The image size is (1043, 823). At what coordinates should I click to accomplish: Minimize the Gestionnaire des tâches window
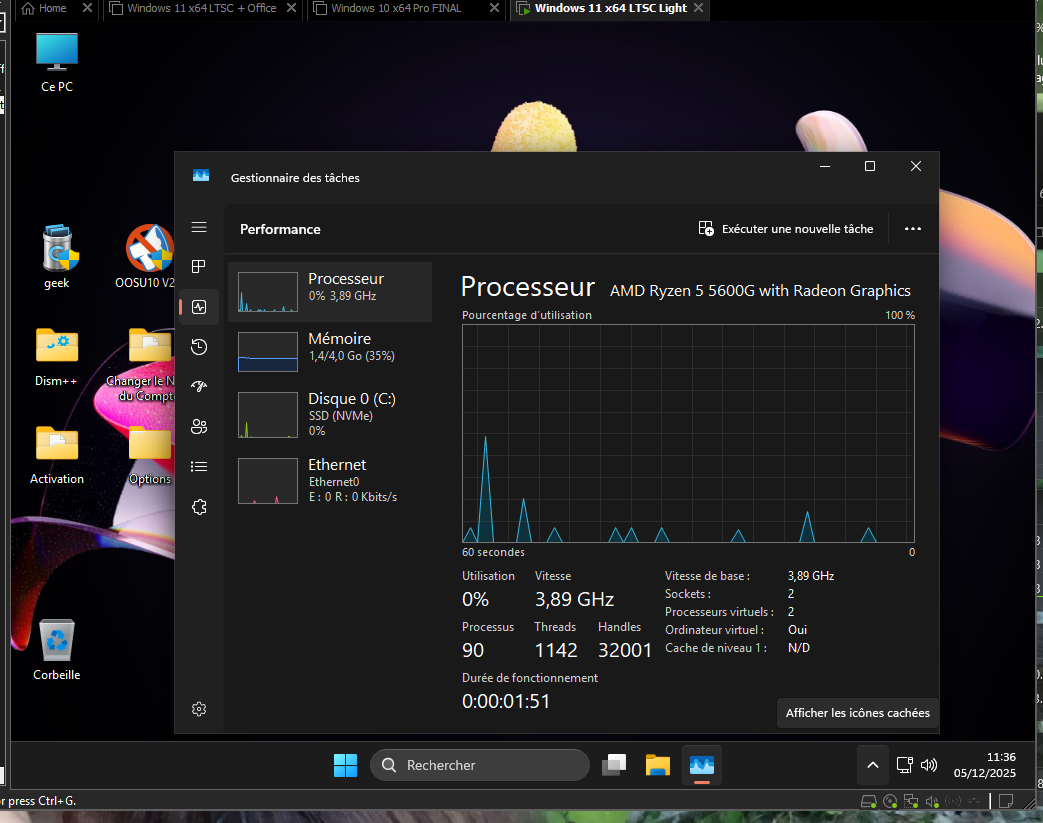coord(825,166)
